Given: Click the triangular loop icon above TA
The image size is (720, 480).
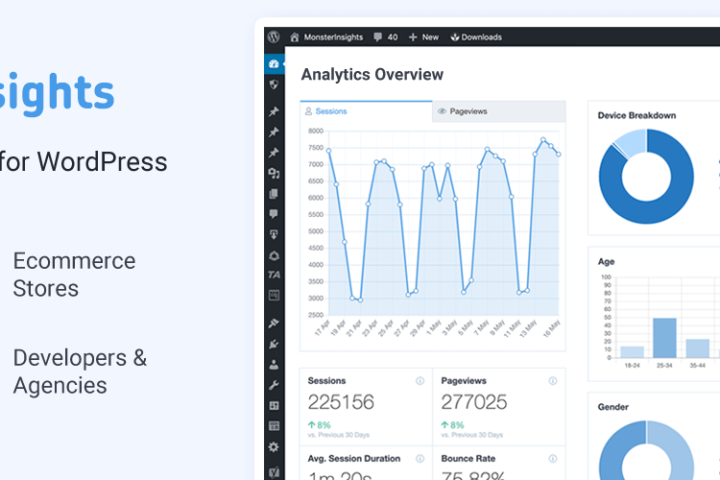Looking at the screenshot, I should click(274, 255).
